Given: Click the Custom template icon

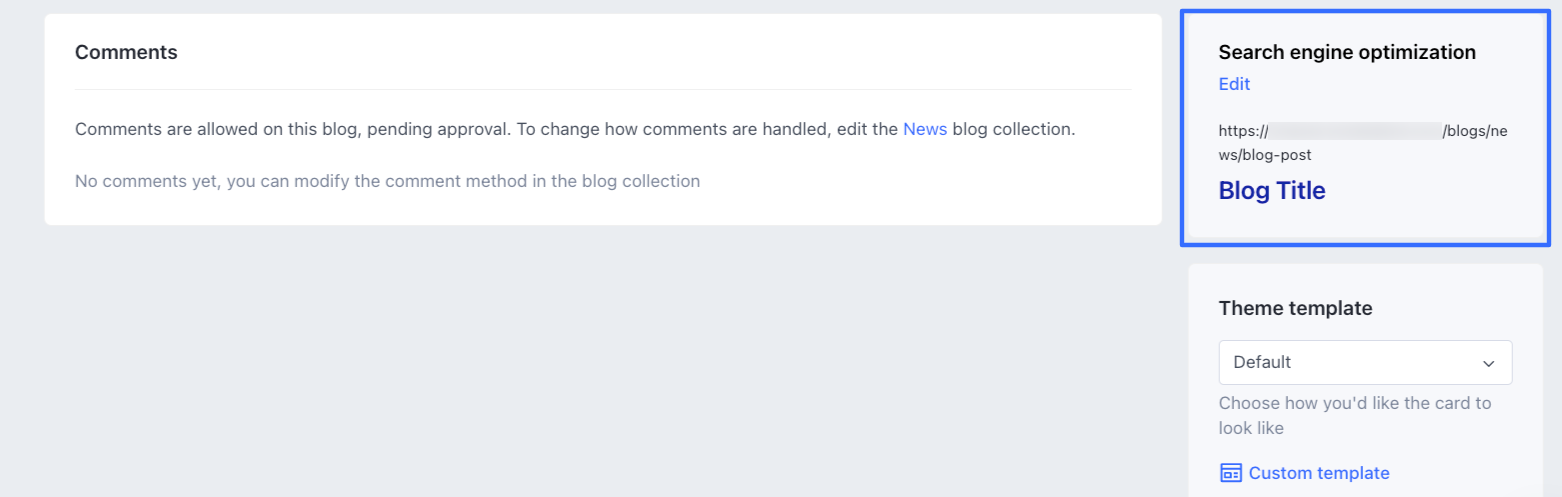Looking at the screenshot, I should [x=1231, y=473].
